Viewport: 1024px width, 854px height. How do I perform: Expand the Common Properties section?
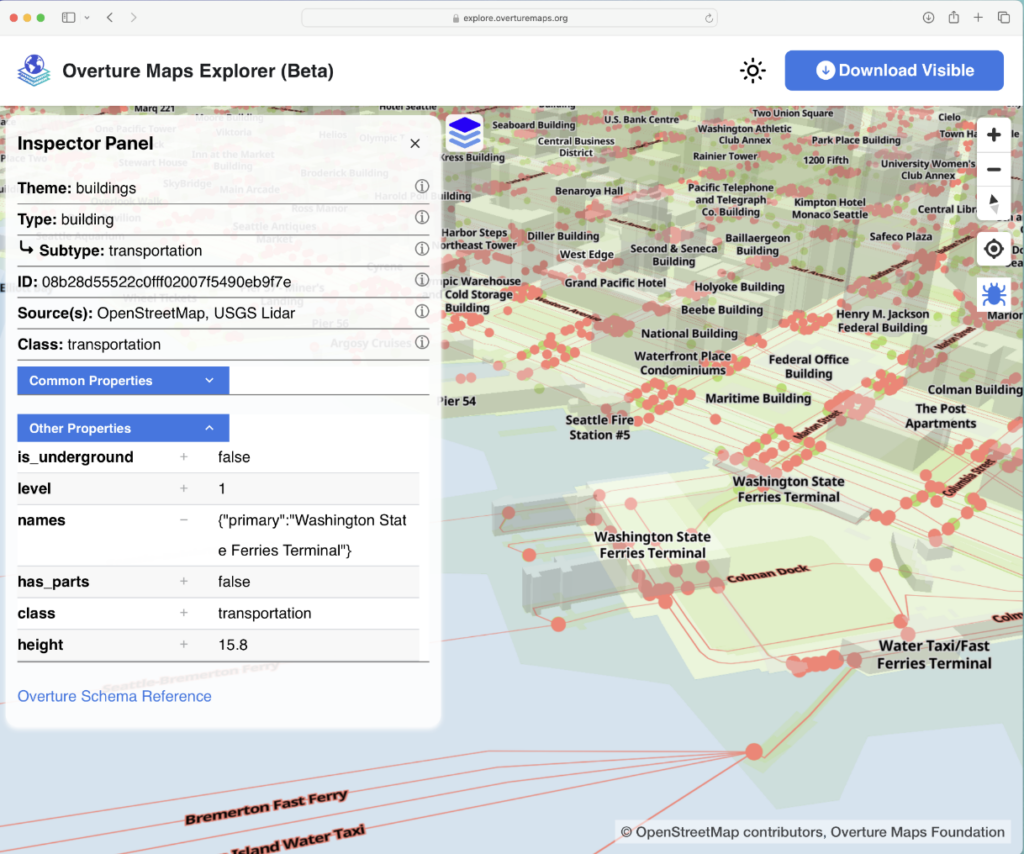(122, 380)
